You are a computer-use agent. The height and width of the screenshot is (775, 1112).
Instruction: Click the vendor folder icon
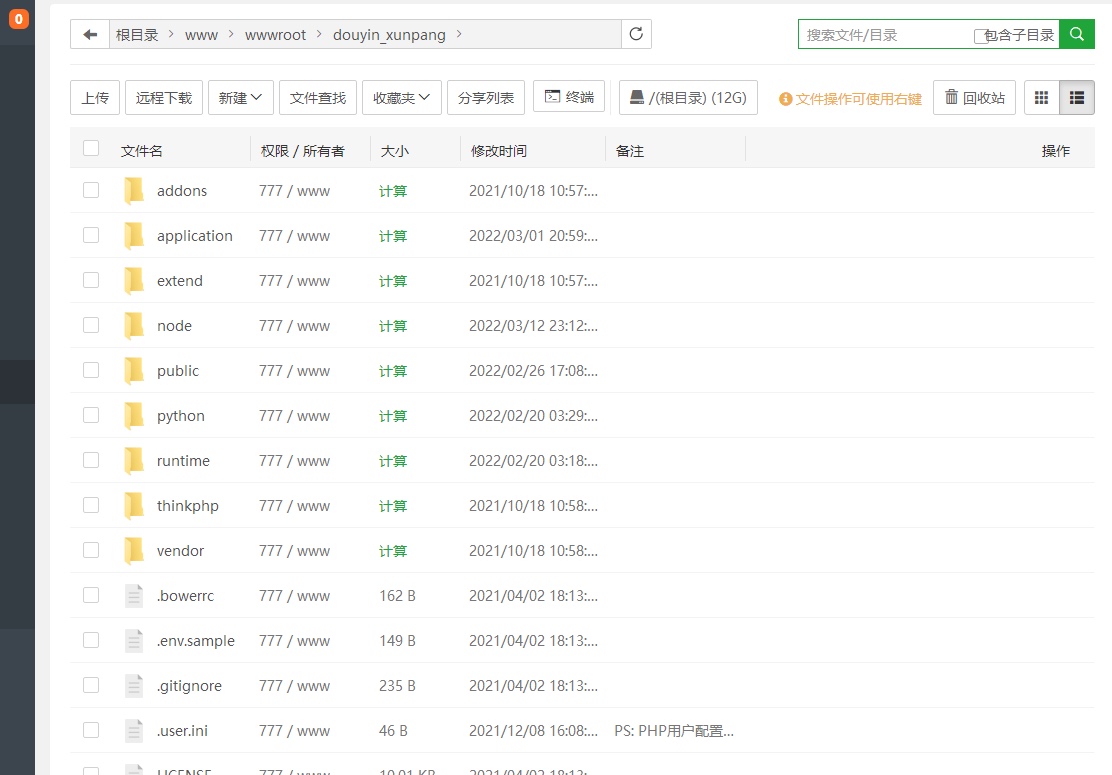click(133, 550)
